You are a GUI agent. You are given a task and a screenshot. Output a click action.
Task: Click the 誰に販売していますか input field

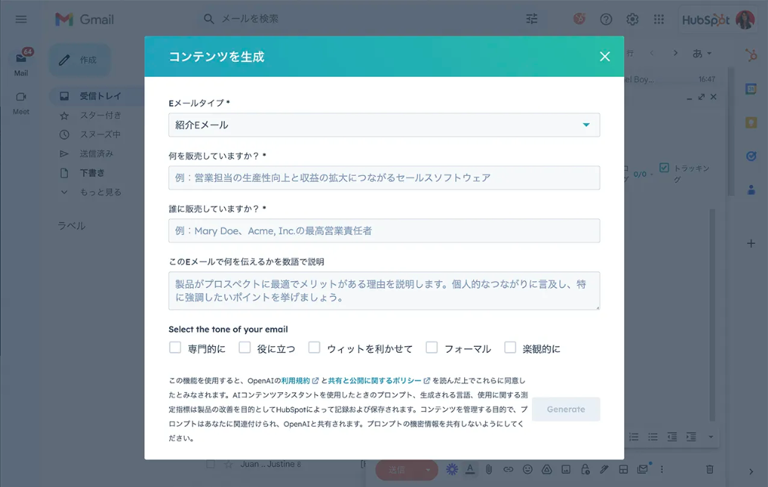click(384, 231)
